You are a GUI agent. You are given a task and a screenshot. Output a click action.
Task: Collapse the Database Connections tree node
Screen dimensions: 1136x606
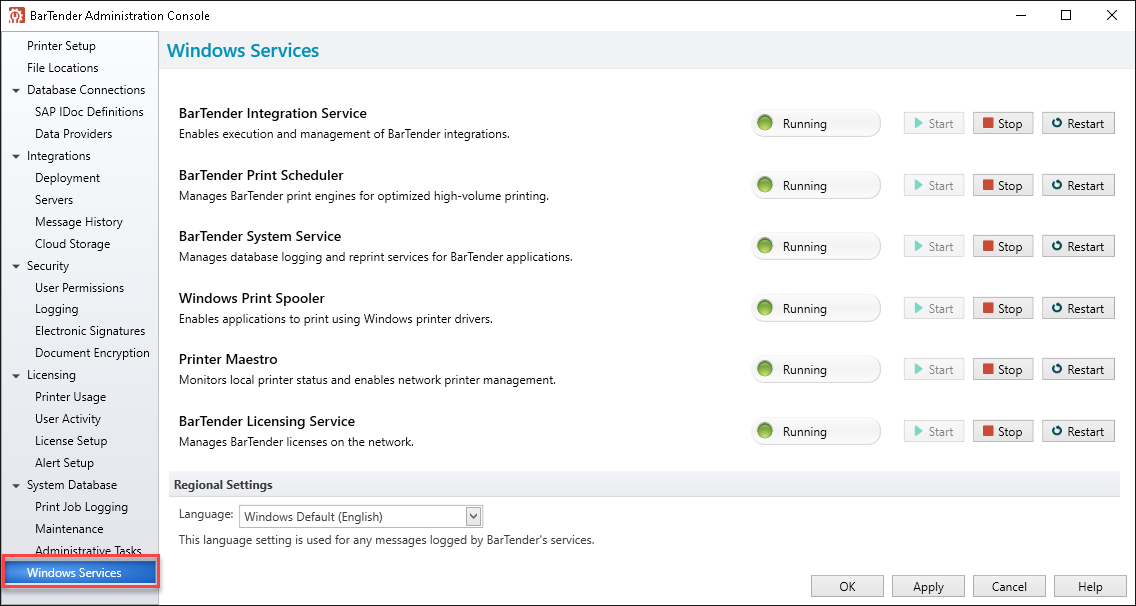[16, 91]
